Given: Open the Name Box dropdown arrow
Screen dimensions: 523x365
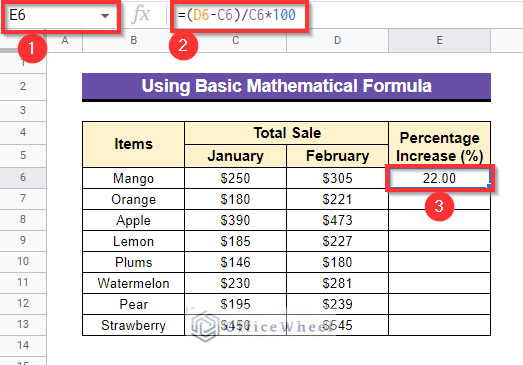Looking at the screenshot, I should (x=105, y=16).
